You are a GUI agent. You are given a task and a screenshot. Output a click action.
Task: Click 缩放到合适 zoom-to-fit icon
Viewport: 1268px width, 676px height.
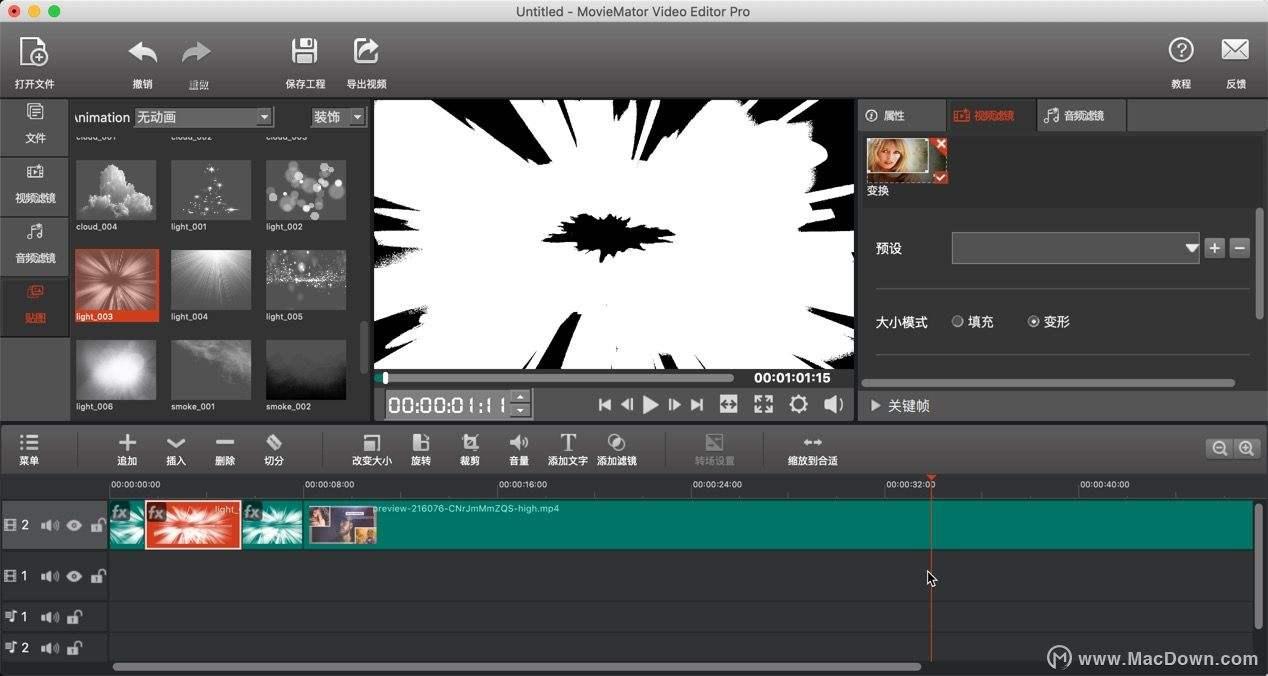812,442
